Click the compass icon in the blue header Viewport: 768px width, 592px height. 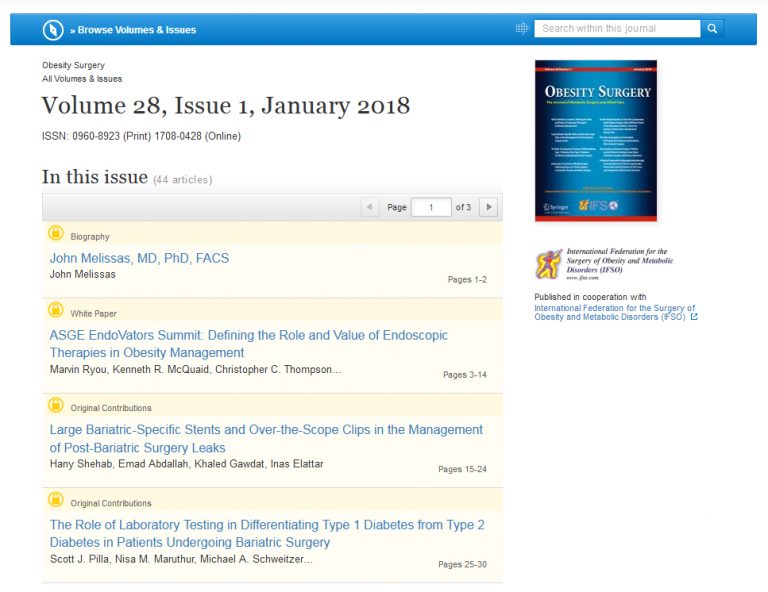click(53, 29)
